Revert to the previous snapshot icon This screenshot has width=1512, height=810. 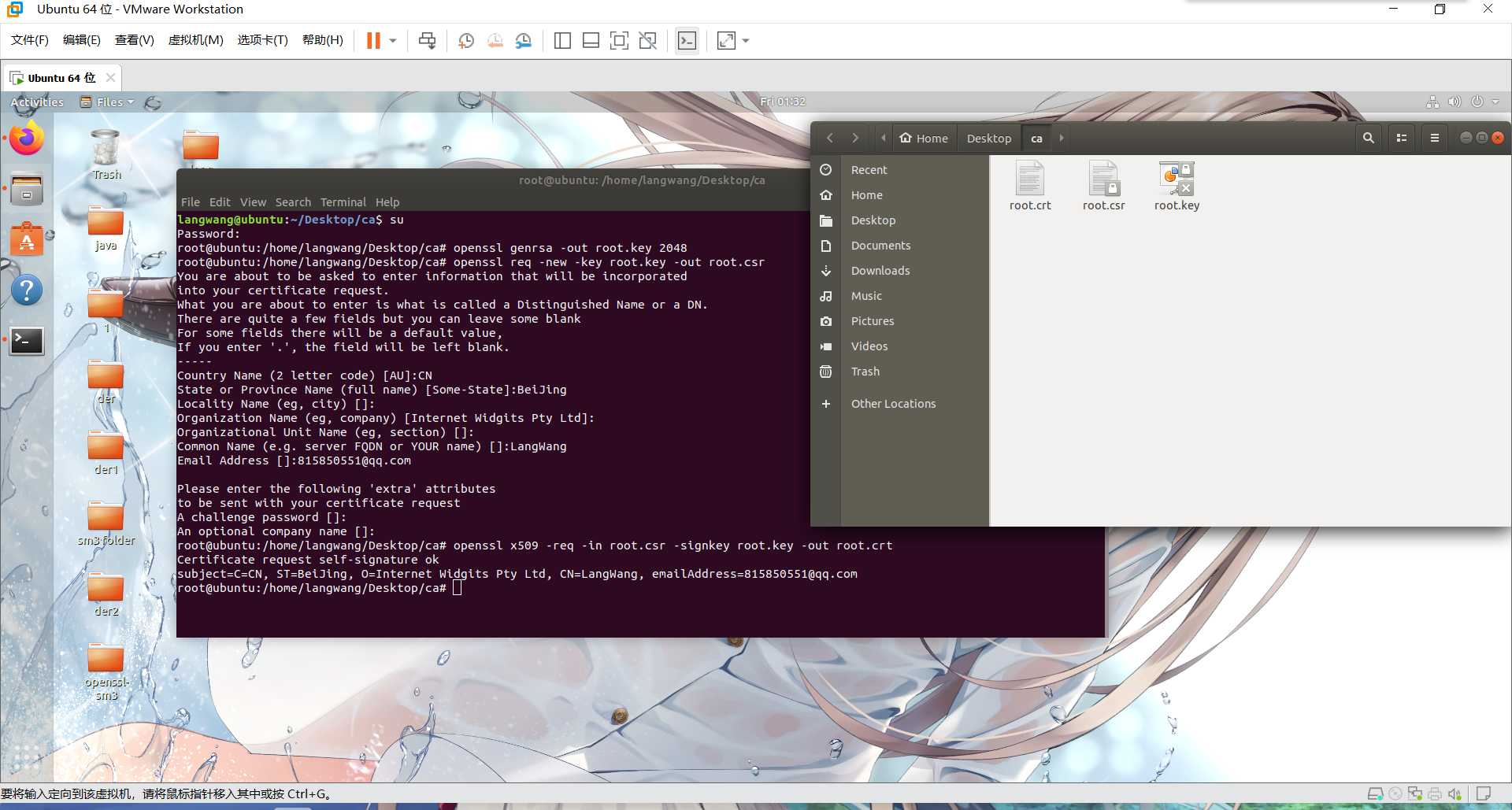tap(495, 40)
